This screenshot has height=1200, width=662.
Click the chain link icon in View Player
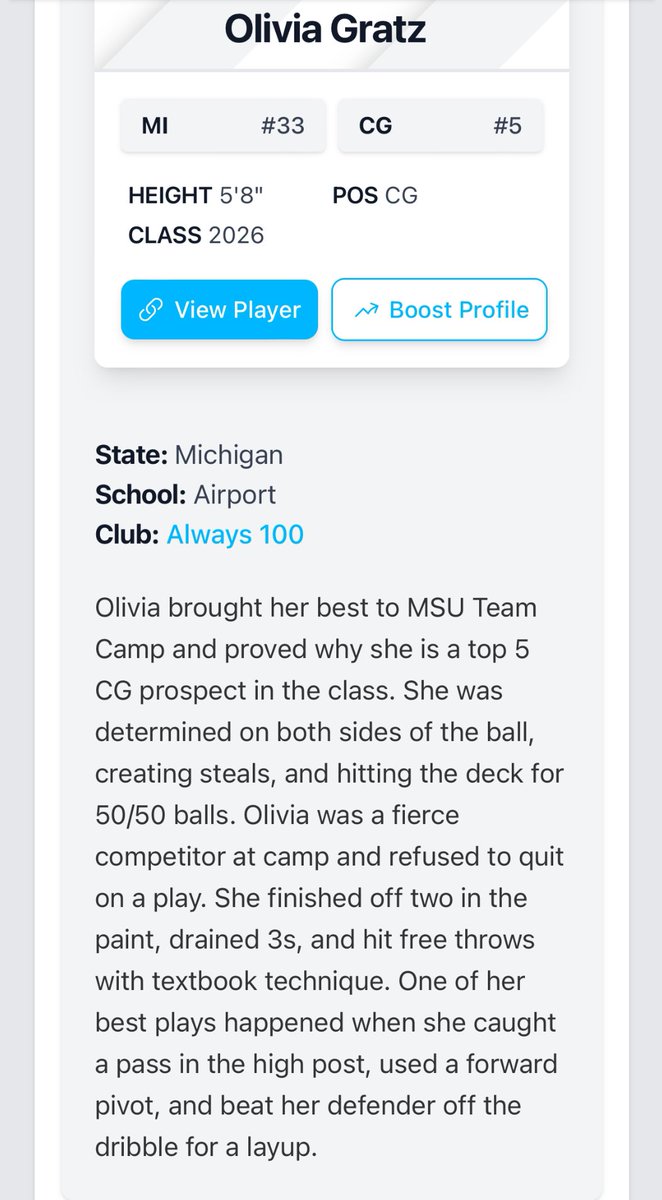point(151,309)
